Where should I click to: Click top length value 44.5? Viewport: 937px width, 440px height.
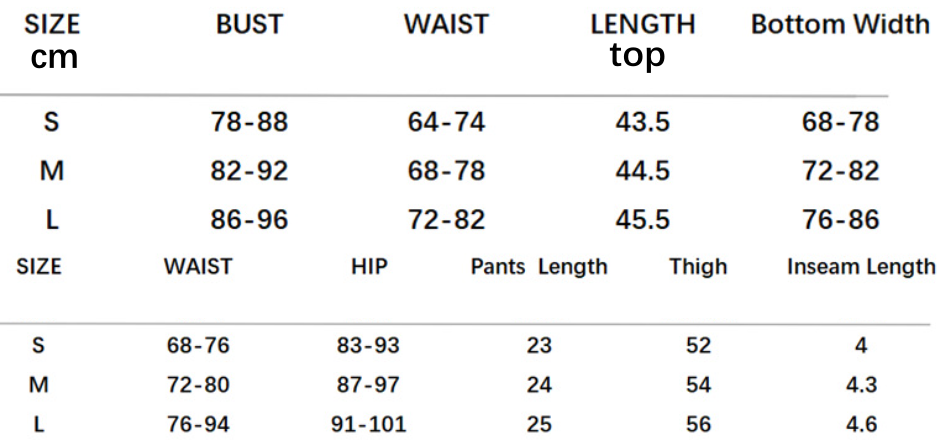(x=642, y=171)
